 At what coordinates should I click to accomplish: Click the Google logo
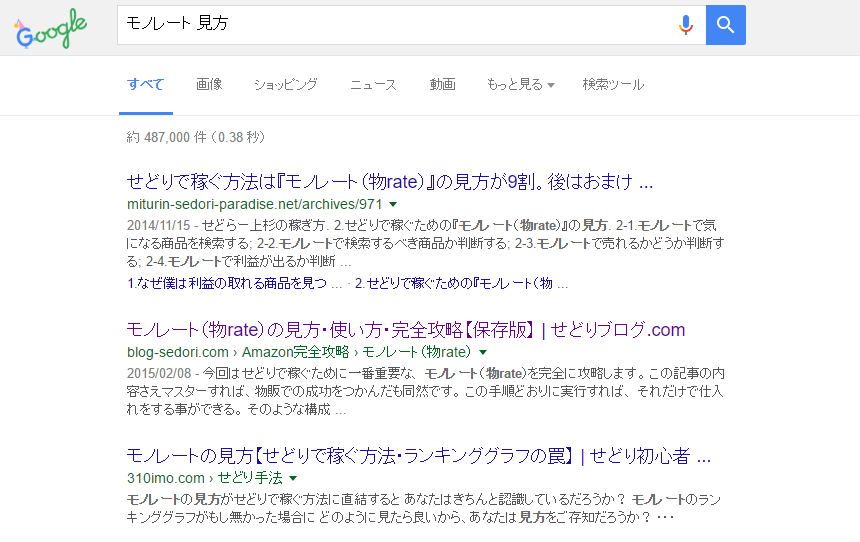click(x=50, y=29)
